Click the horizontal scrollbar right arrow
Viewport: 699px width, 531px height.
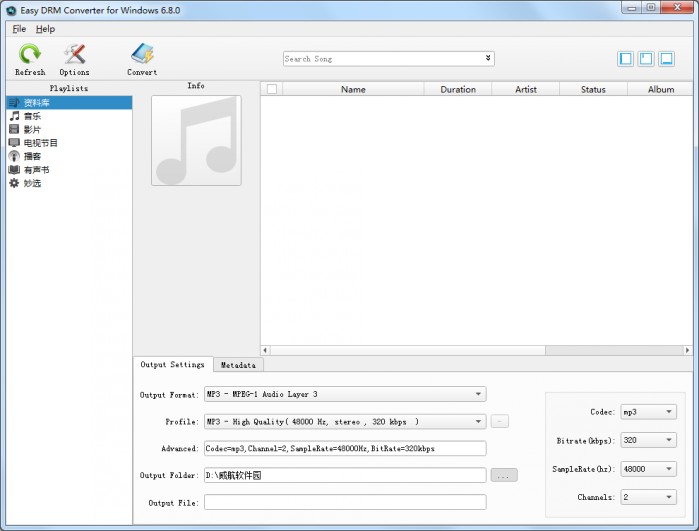(687, 350)
